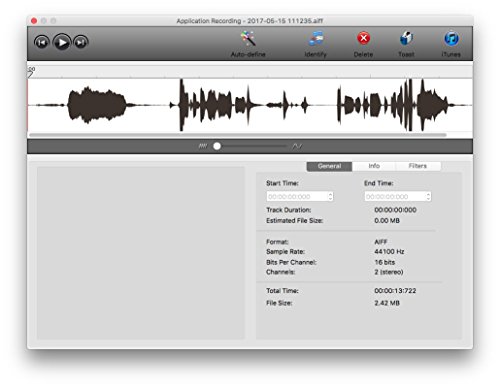Click the Identify tracks icon
This screenshot has height=388, width=500.
(316, 38)
